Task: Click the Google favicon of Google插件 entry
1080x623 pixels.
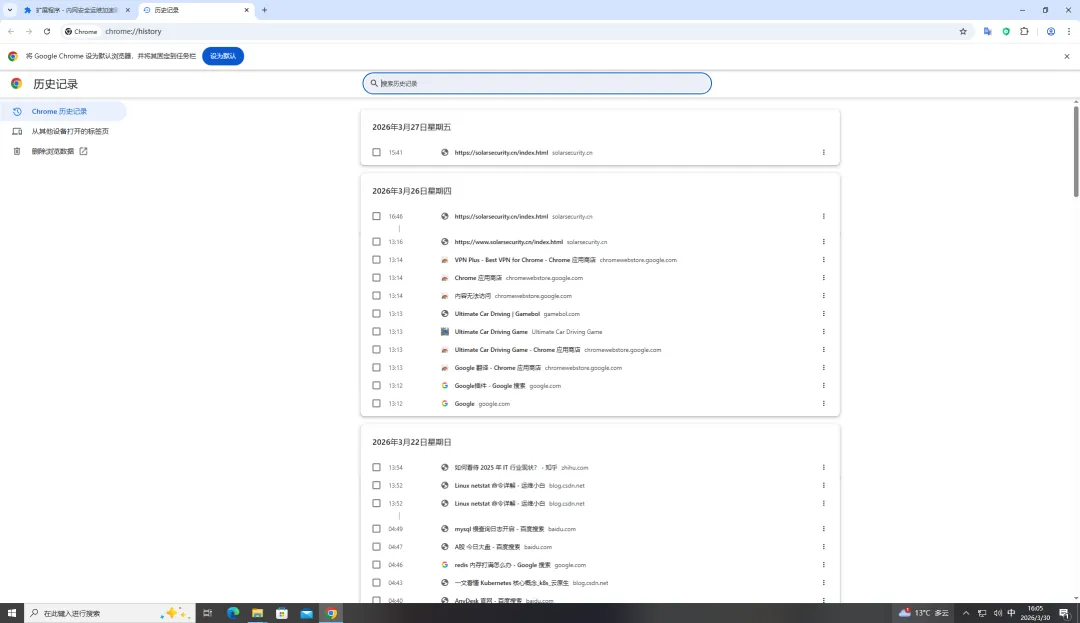Action: (x=445, y=386)
